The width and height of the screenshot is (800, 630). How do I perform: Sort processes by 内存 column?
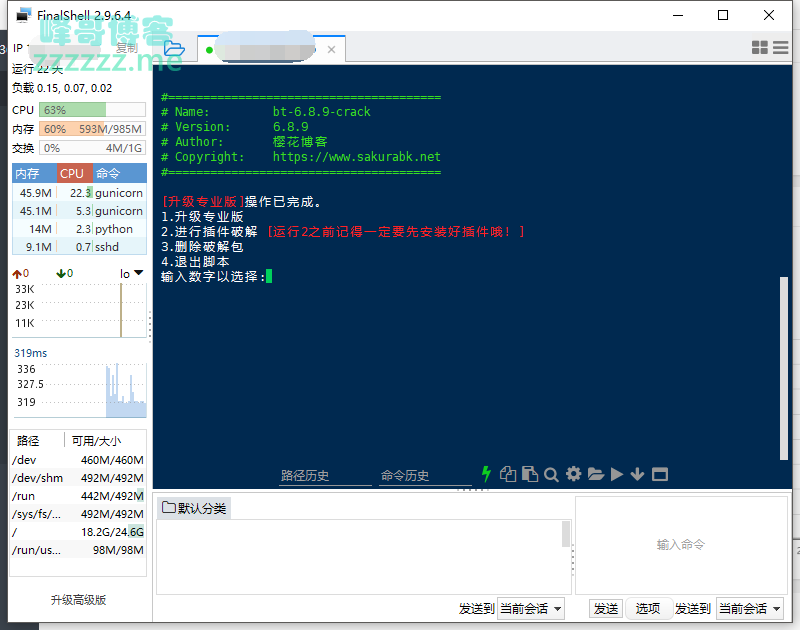(x=34, y=173)
